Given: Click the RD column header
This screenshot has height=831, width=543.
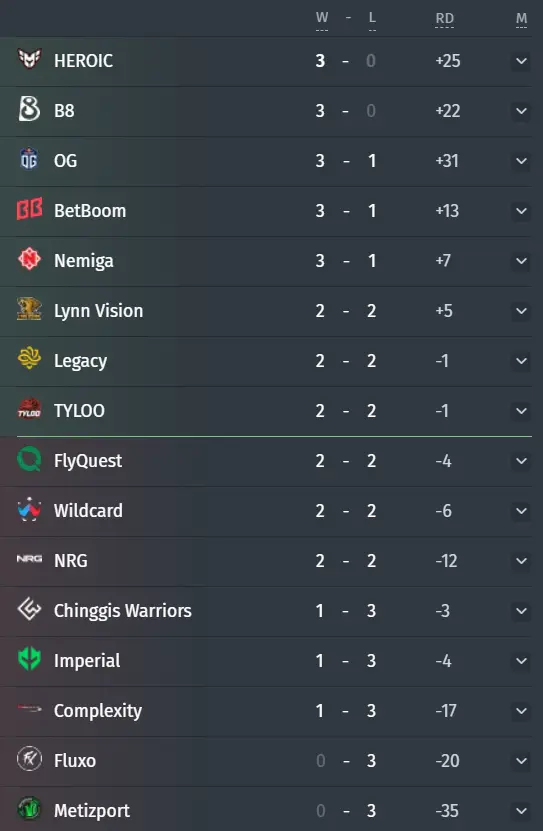Looking at the screenshot, I should pos(444,19).
